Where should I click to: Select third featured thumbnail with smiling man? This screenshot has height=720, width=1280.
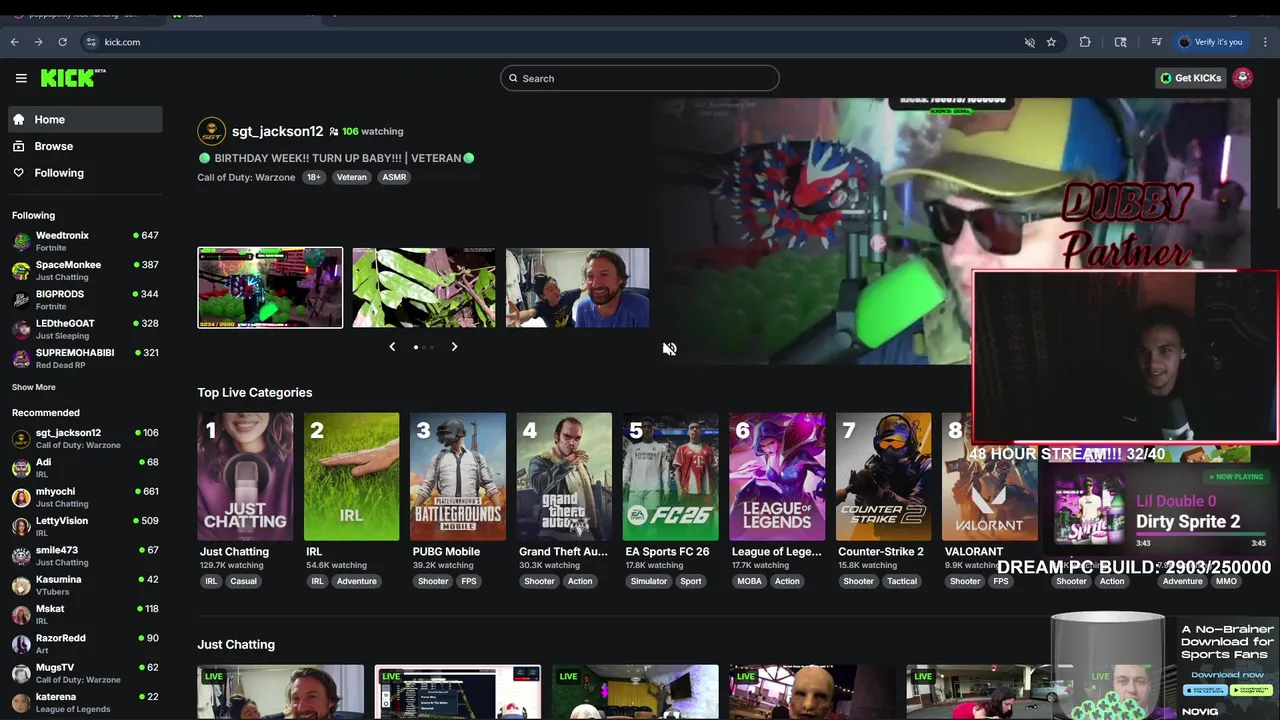[577, 288]
